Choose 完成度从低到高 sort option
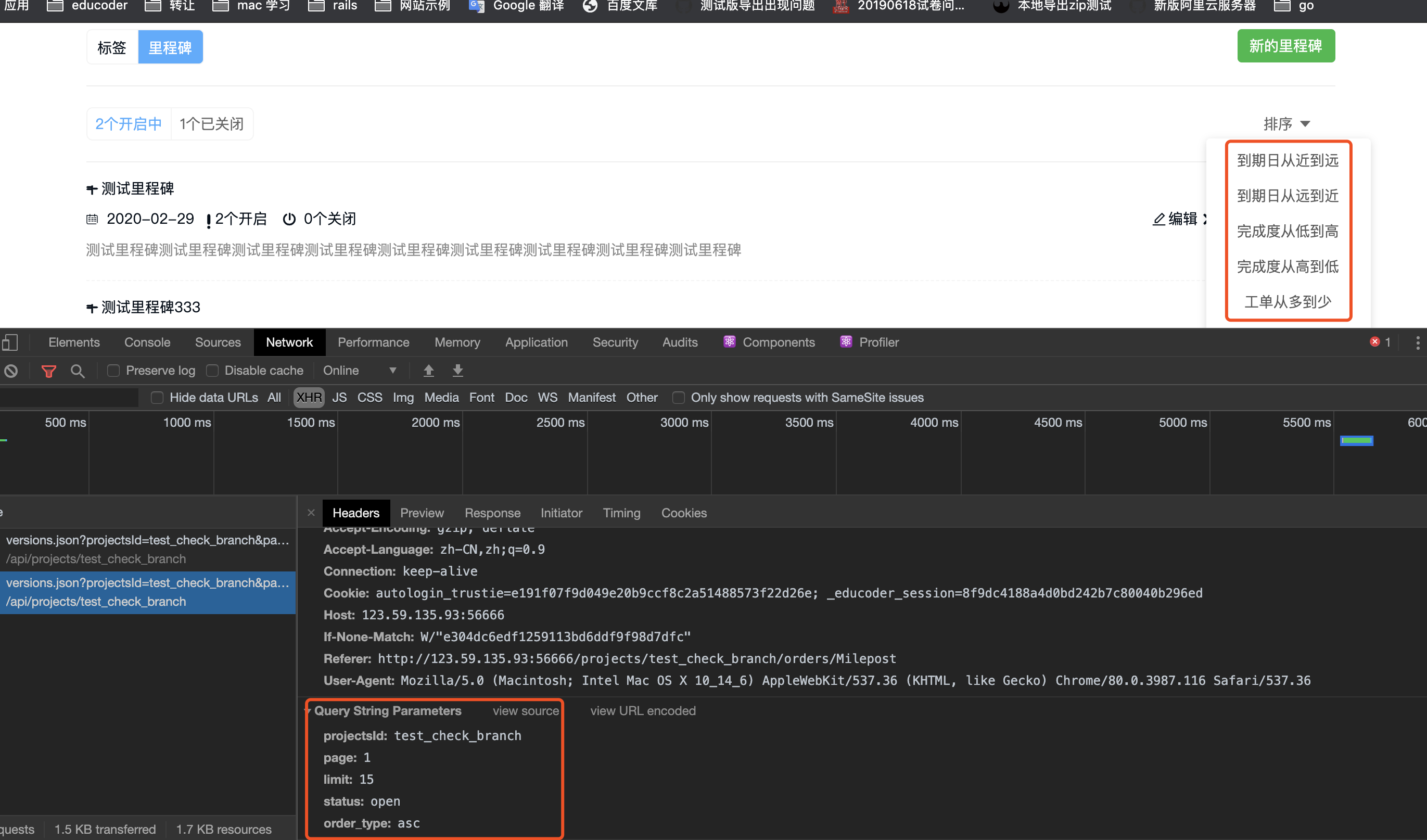This screenshot has height=840, width=1427. [x=1288, y=231]
